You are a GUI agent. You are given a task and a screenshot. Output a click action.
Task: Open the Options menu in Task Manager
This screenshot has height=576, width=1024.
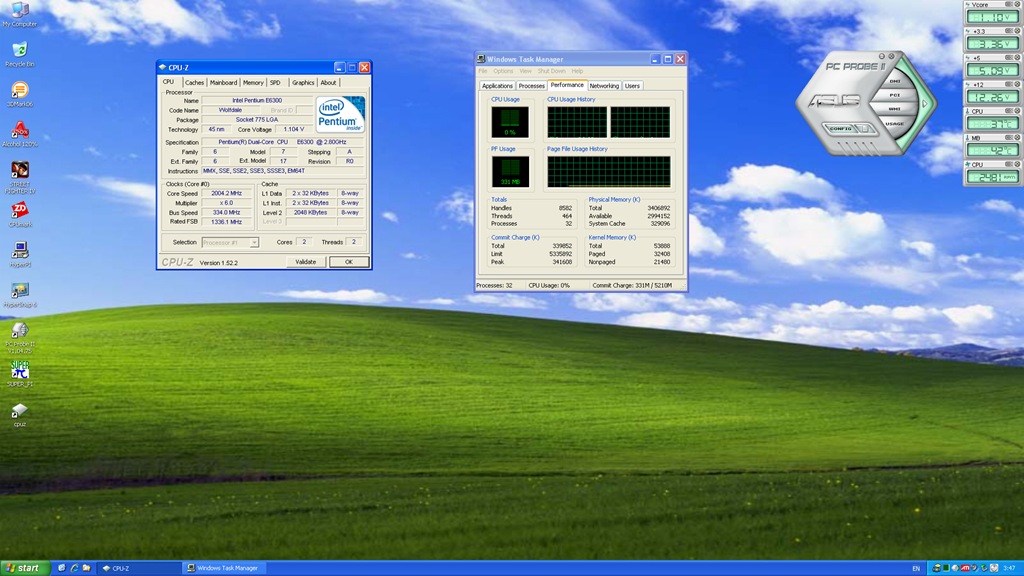coord(502,71)
